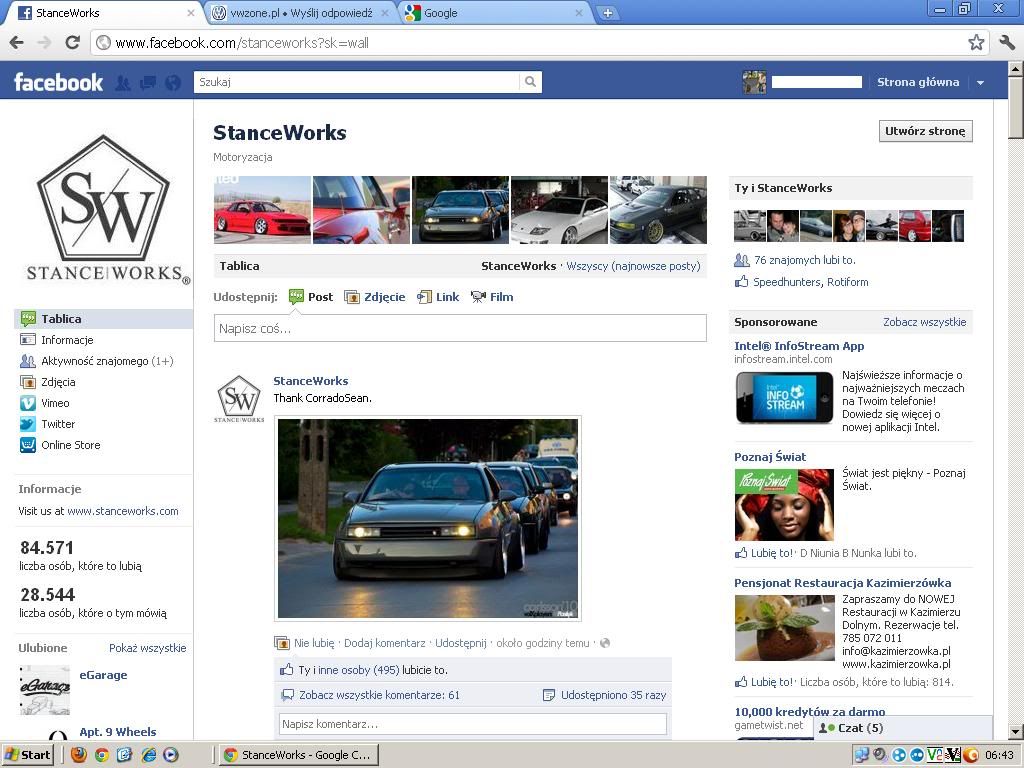This screenshot has width=1024, height=768.
Task: Launch Internet Explorer from quick launch
Action: 149,755
